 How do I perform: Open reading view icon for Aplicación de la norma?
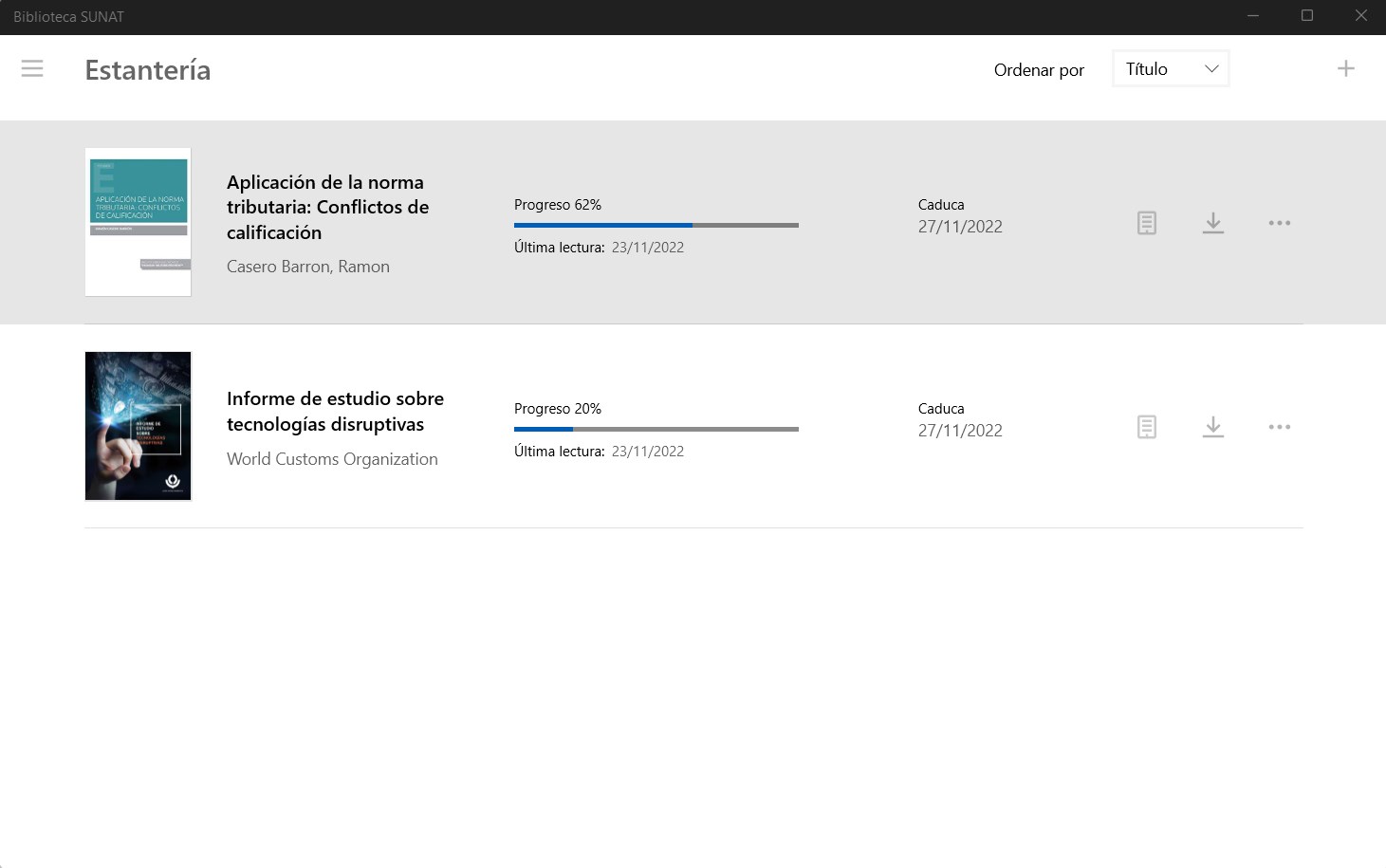(1147, 223)
